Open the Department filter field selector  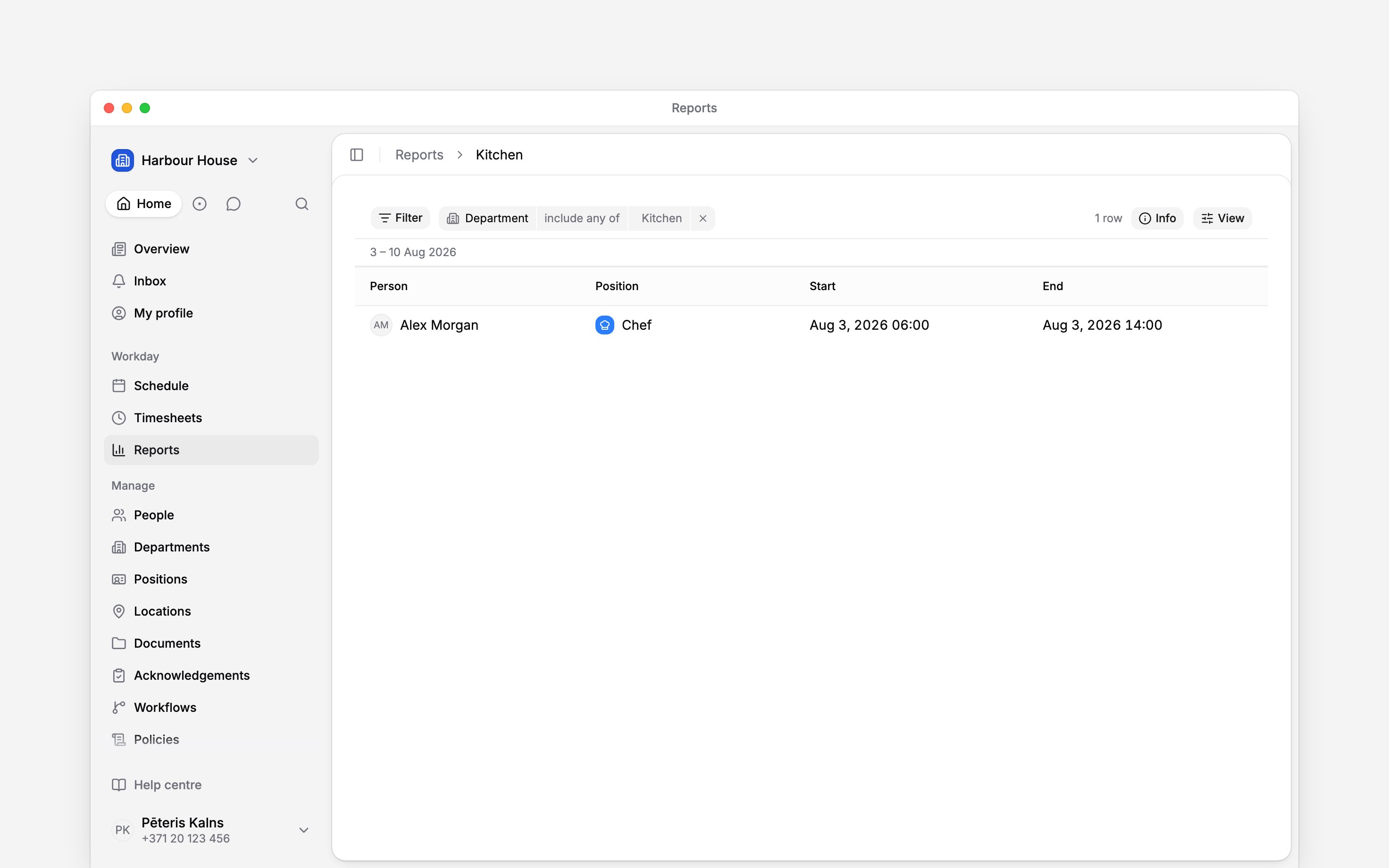click(487, 218)
